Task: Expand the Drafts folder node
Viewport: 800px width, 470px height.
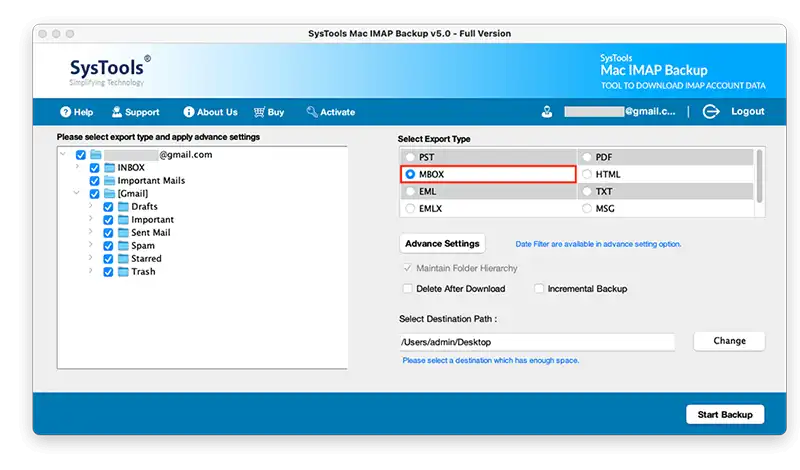Action: tap(91, 205)
